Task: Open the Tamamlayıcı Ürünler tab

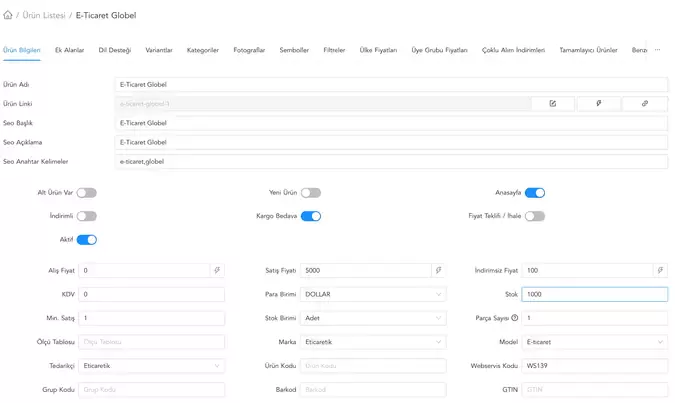Action: click(588, 50)
